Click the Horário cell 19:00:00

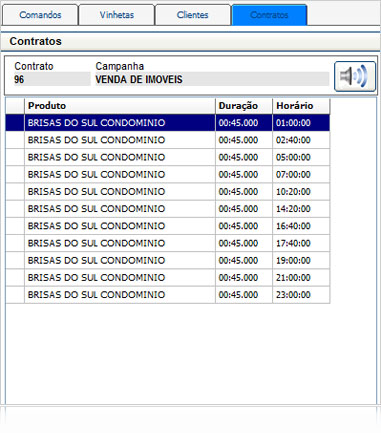(301, 260)
